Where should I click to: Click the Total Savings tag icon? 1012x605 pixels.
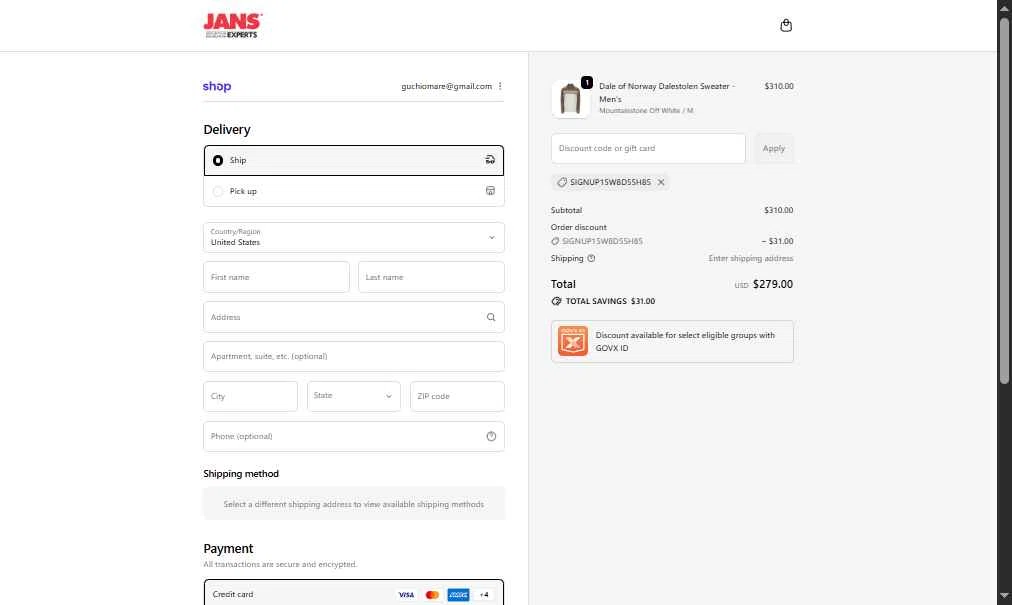556,301
